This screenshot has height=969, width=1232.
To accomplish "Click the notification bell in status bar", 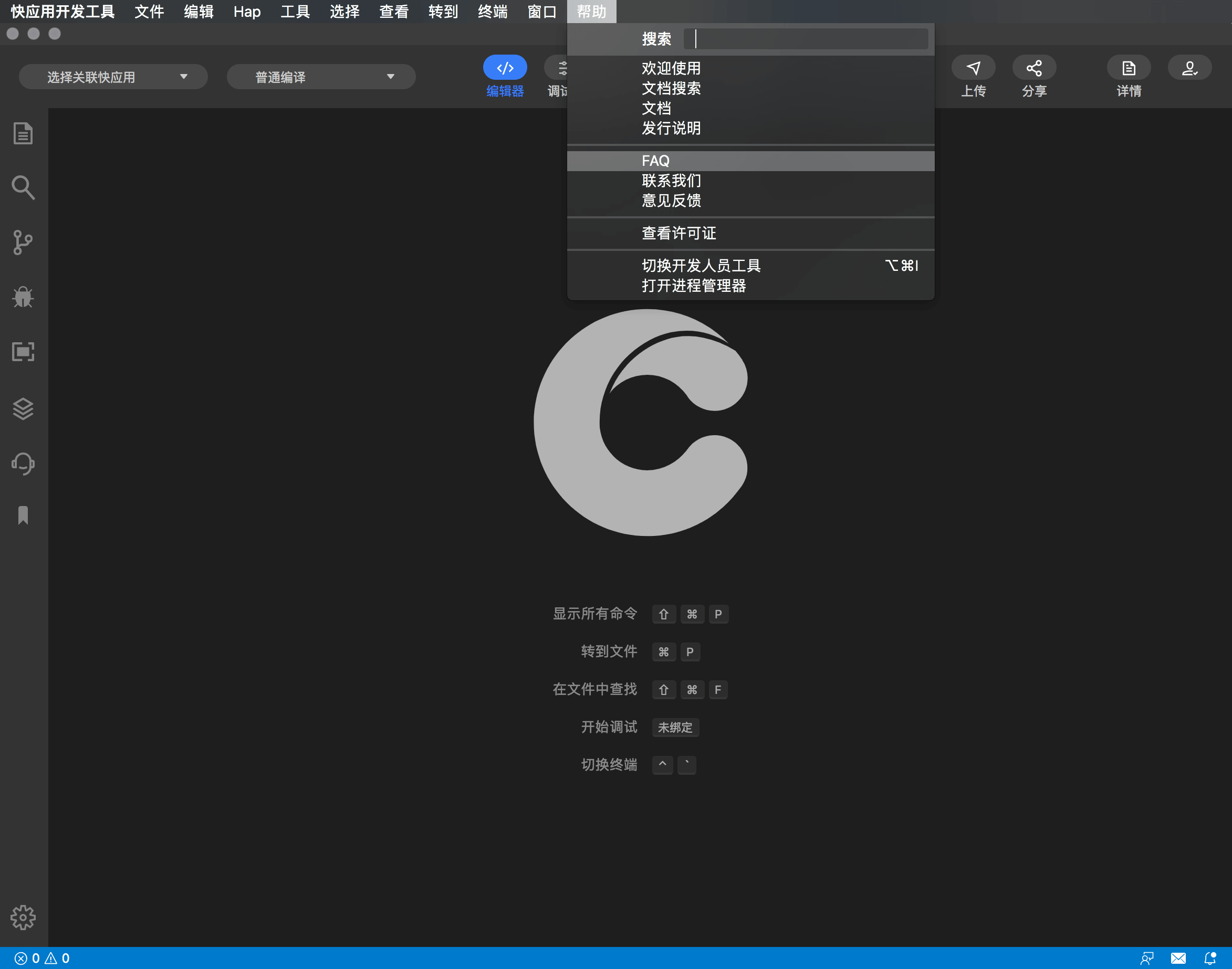I will [x=1209, y=958].
